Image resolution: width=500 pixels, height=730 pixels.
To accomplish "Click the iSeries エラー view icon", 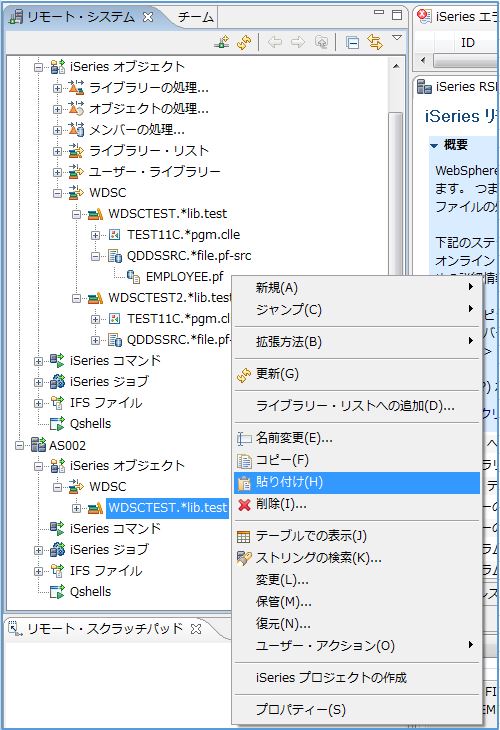I will [x=424, y=16].
